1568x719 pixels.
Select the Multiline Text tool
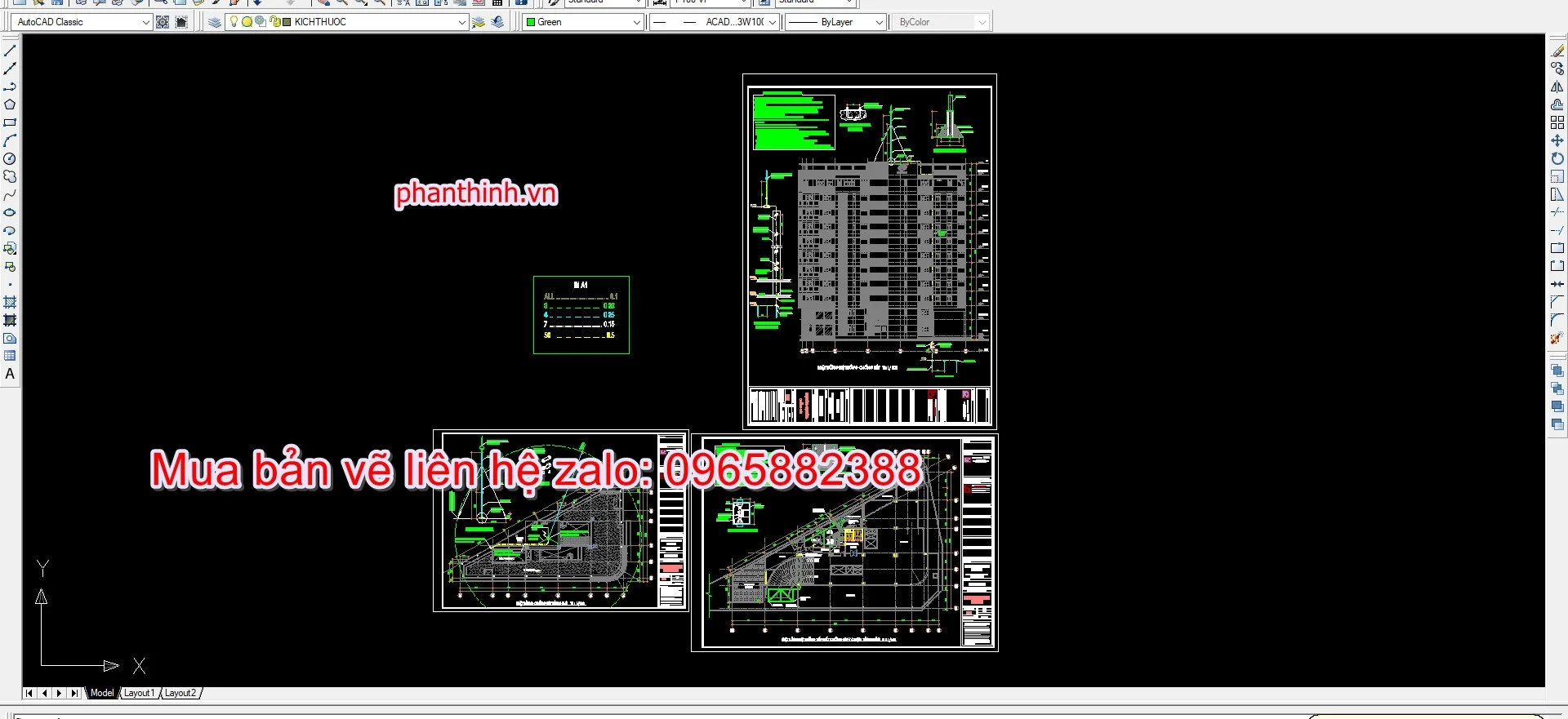pyautogui.click(x=10, y=374)
